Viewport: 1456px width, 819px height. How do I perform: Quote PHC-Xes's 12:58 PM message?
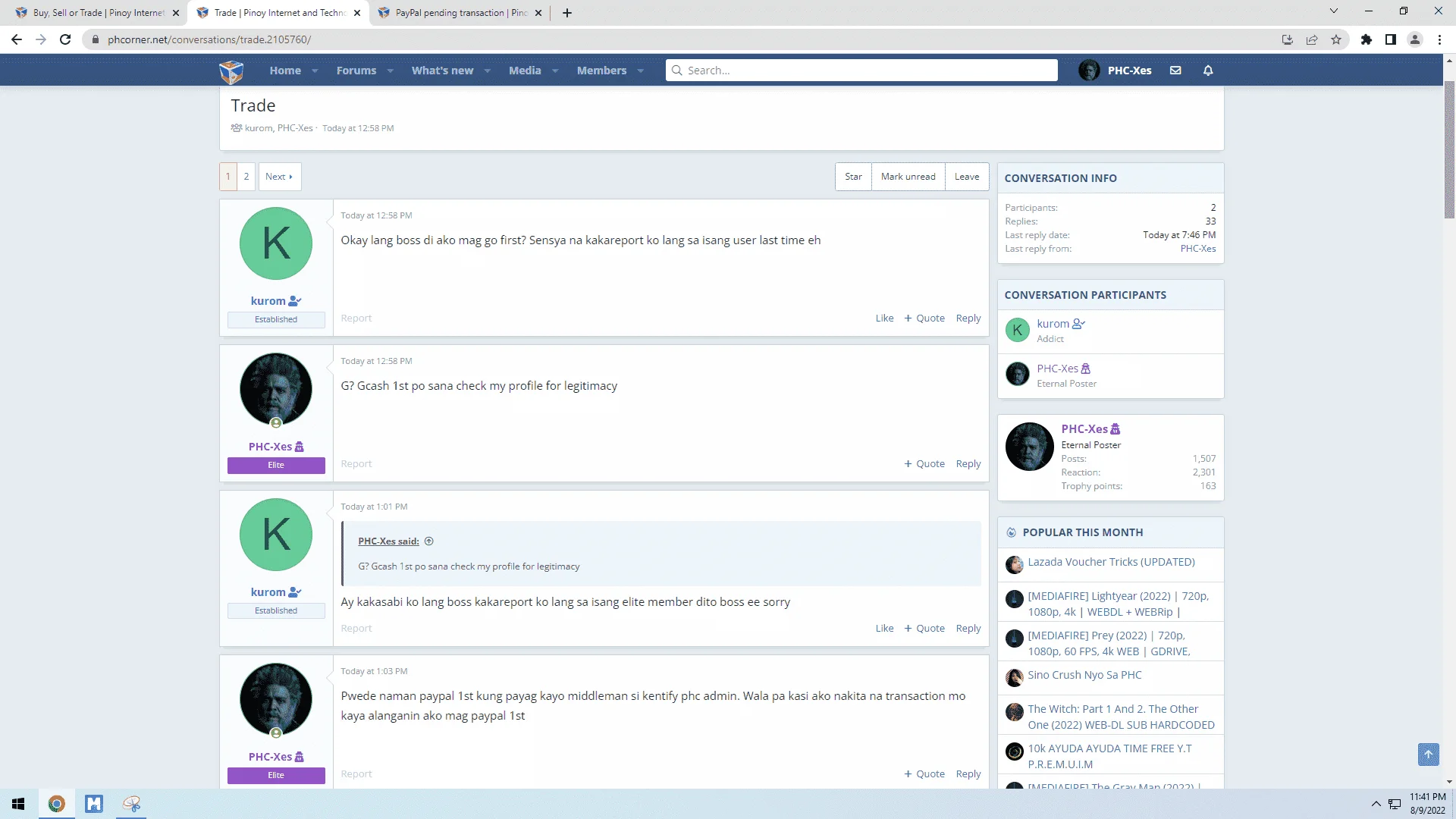[924, 464]
